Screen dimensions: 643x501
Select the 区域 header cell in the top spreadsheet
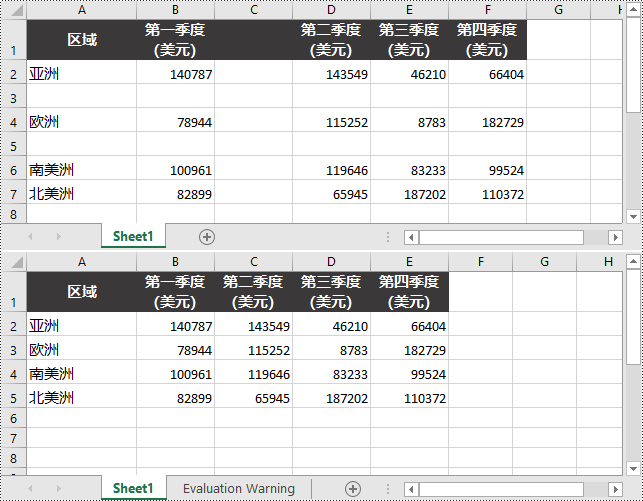click(x=82, y=40)
